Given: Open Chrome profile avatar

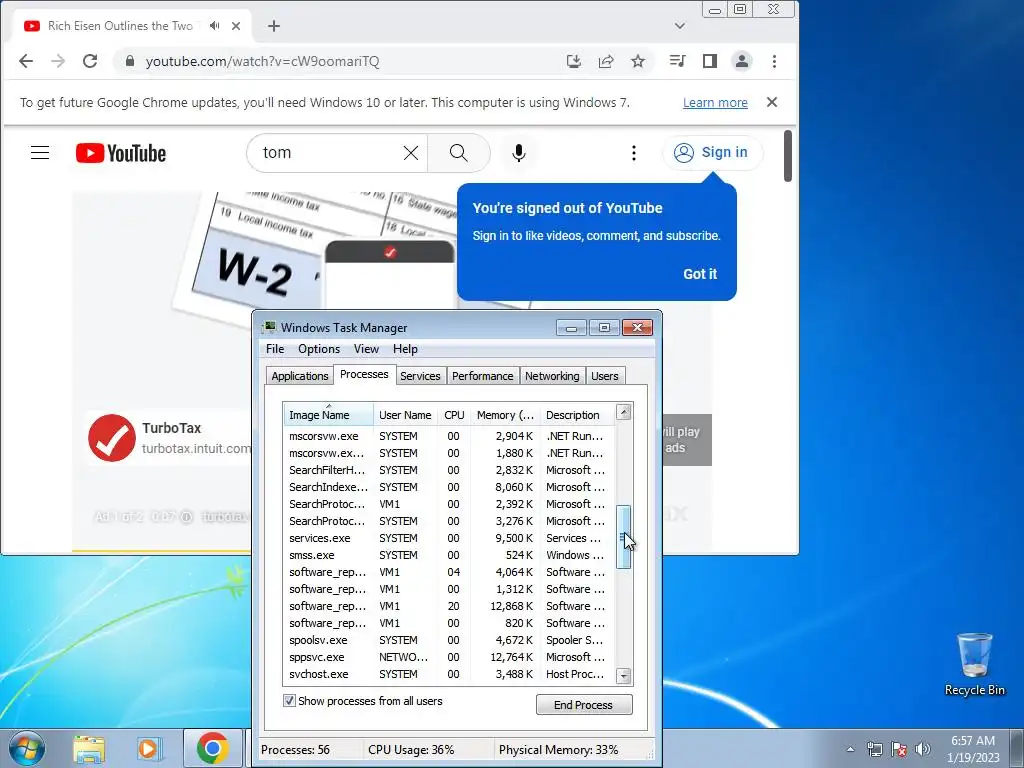Looking at the screenshot, I should 742,61.
